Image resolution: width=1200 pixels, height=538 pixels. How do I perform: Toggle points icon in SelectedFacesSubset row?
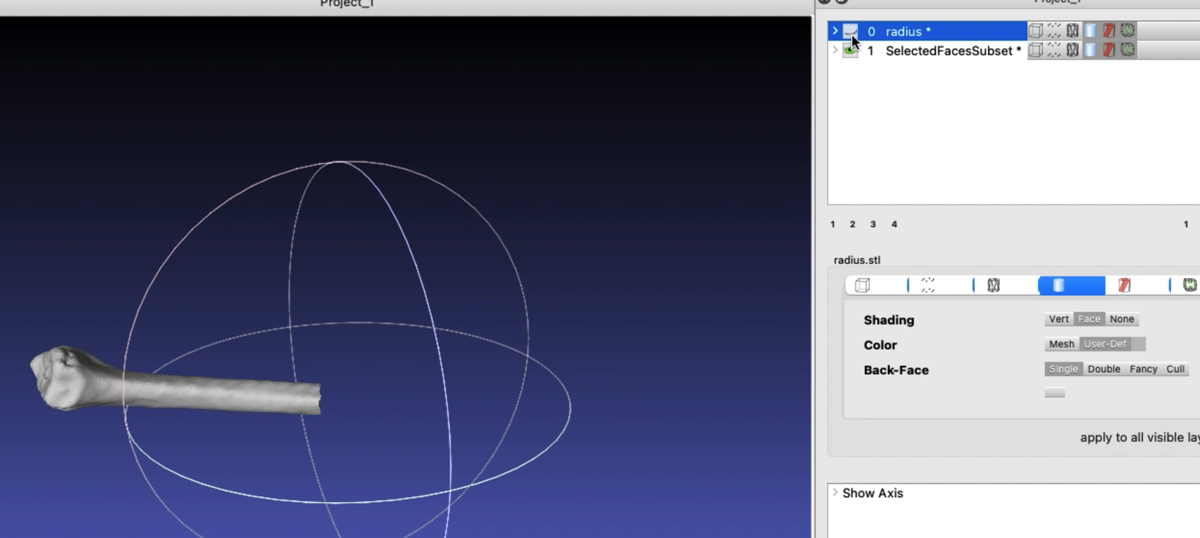(x=1054, y=50)
